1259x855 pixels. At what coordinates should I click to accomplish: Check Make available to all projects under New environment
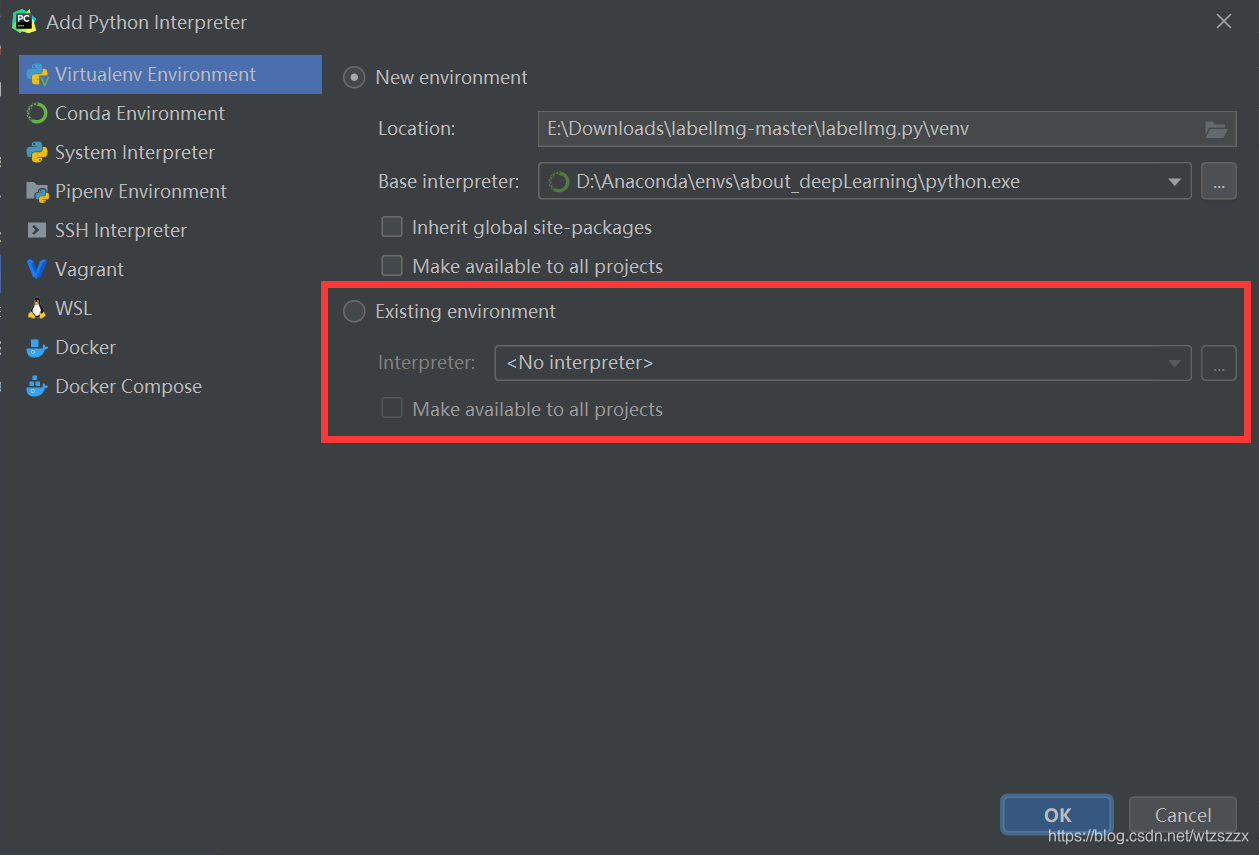tap(392, 266)
